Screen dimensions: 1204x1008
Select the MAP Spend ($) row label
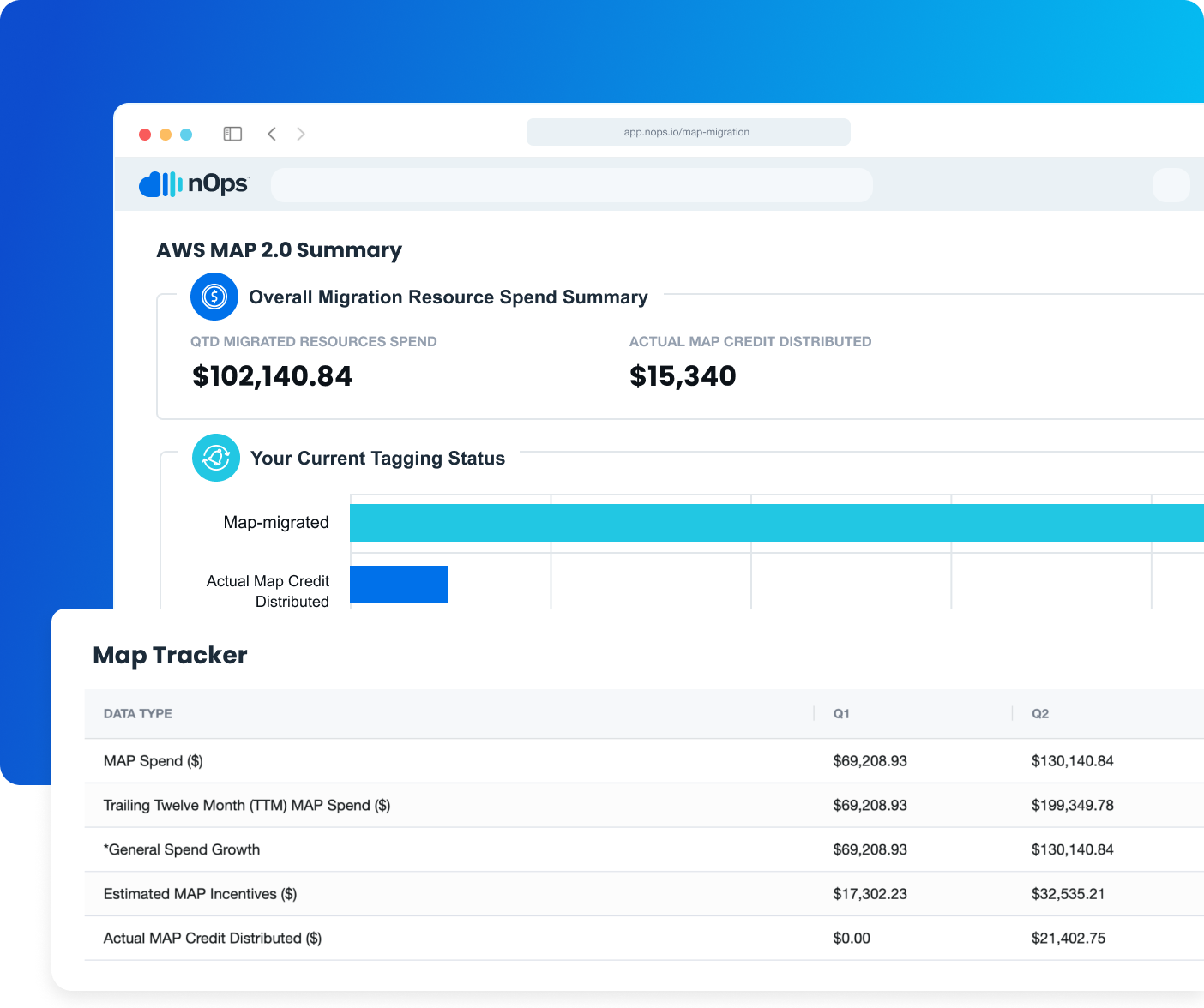[x=154, y=761]
